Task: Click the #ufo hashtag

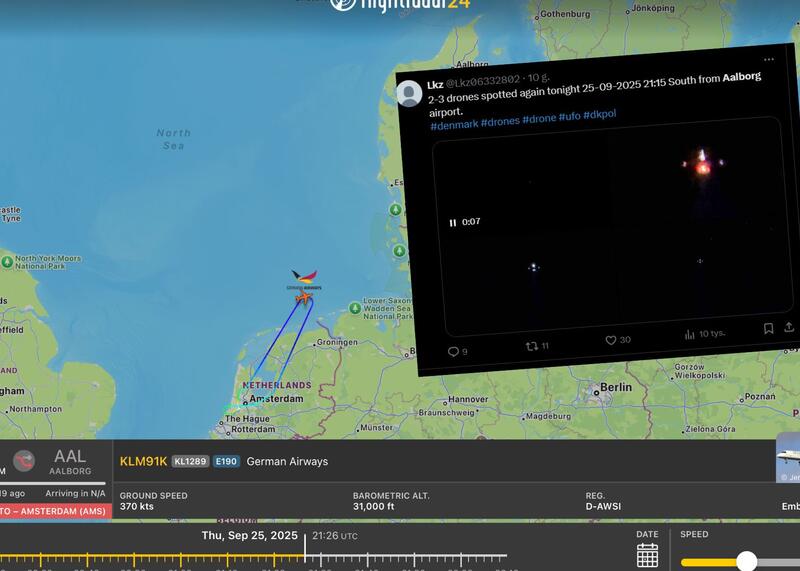Action: pos(569,116)
